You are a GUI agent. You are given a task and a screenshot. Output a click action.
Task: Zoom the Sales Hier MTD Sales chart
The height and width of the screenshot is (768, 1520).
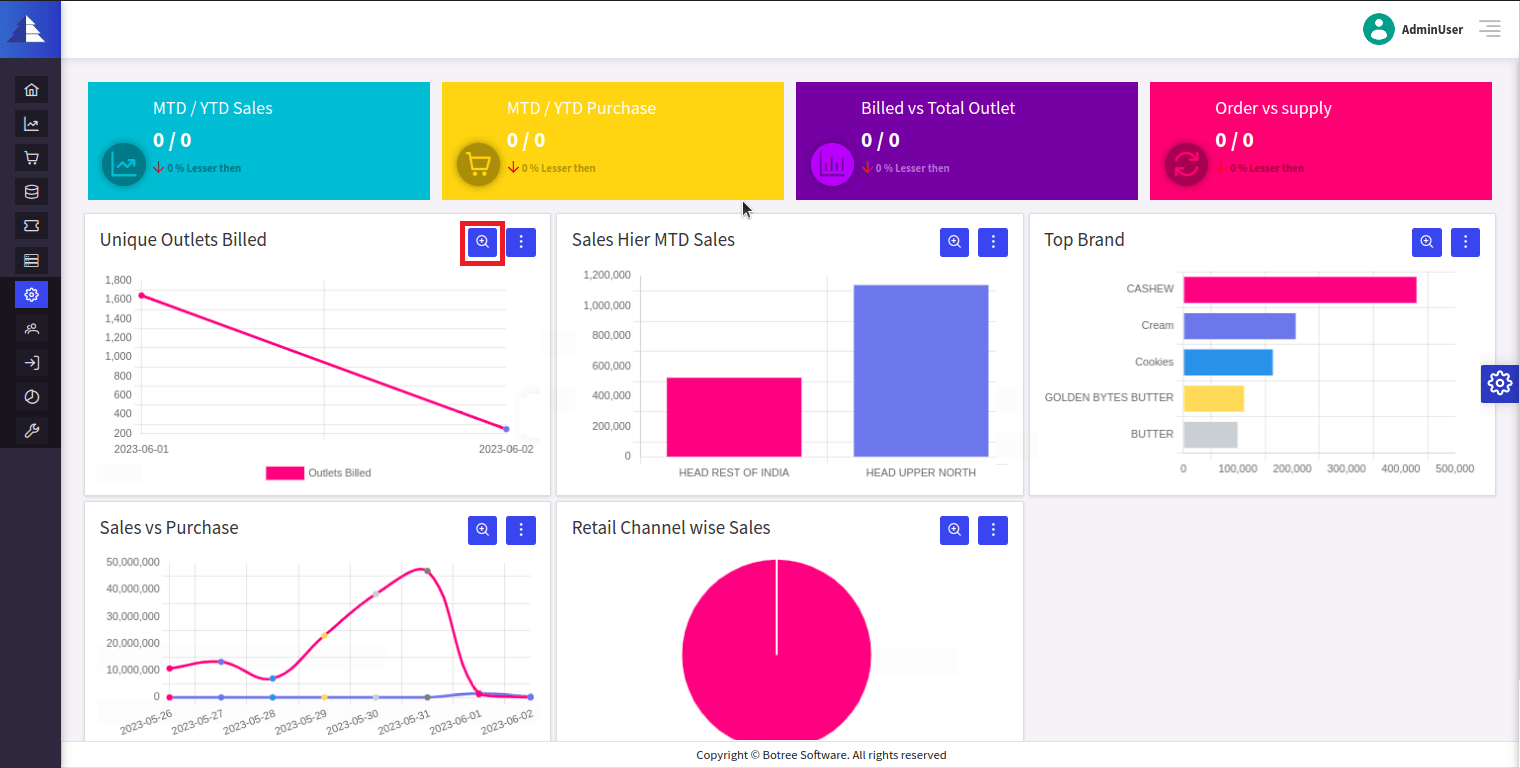point(955,242)
